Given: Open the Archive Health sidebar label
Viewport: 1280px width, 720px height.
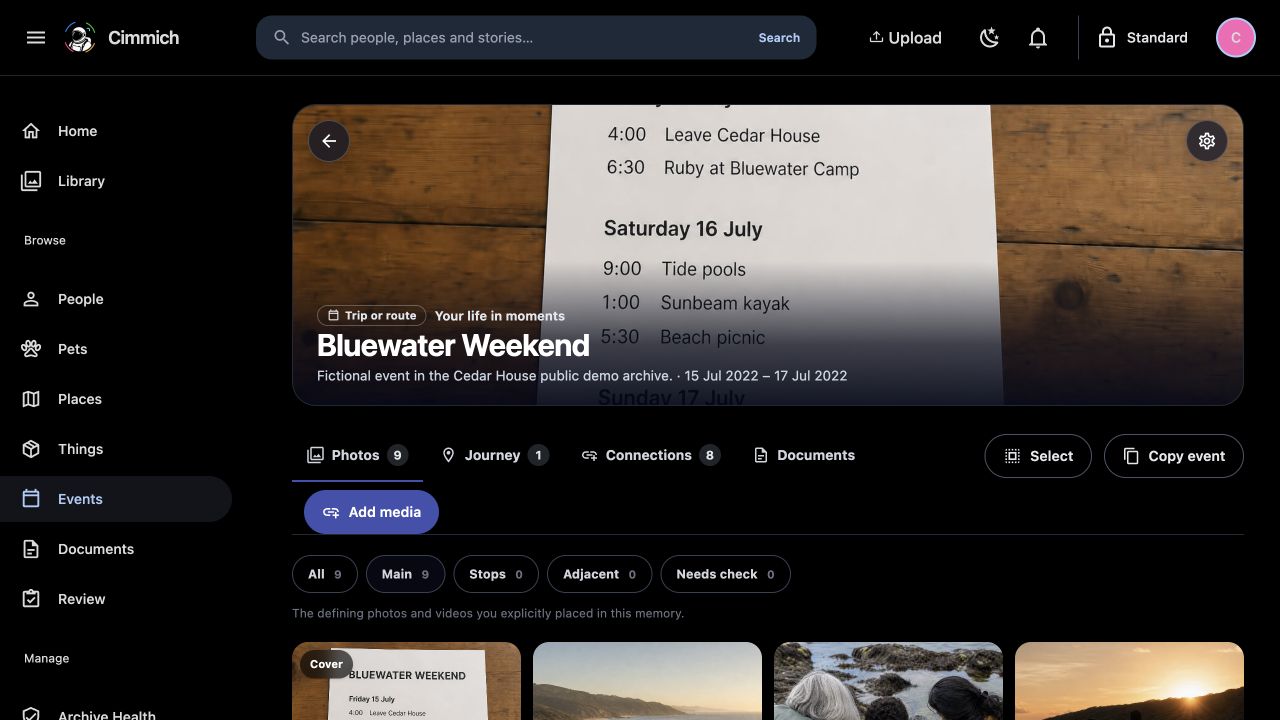Looking at the screenshot, I should (106, 714).
